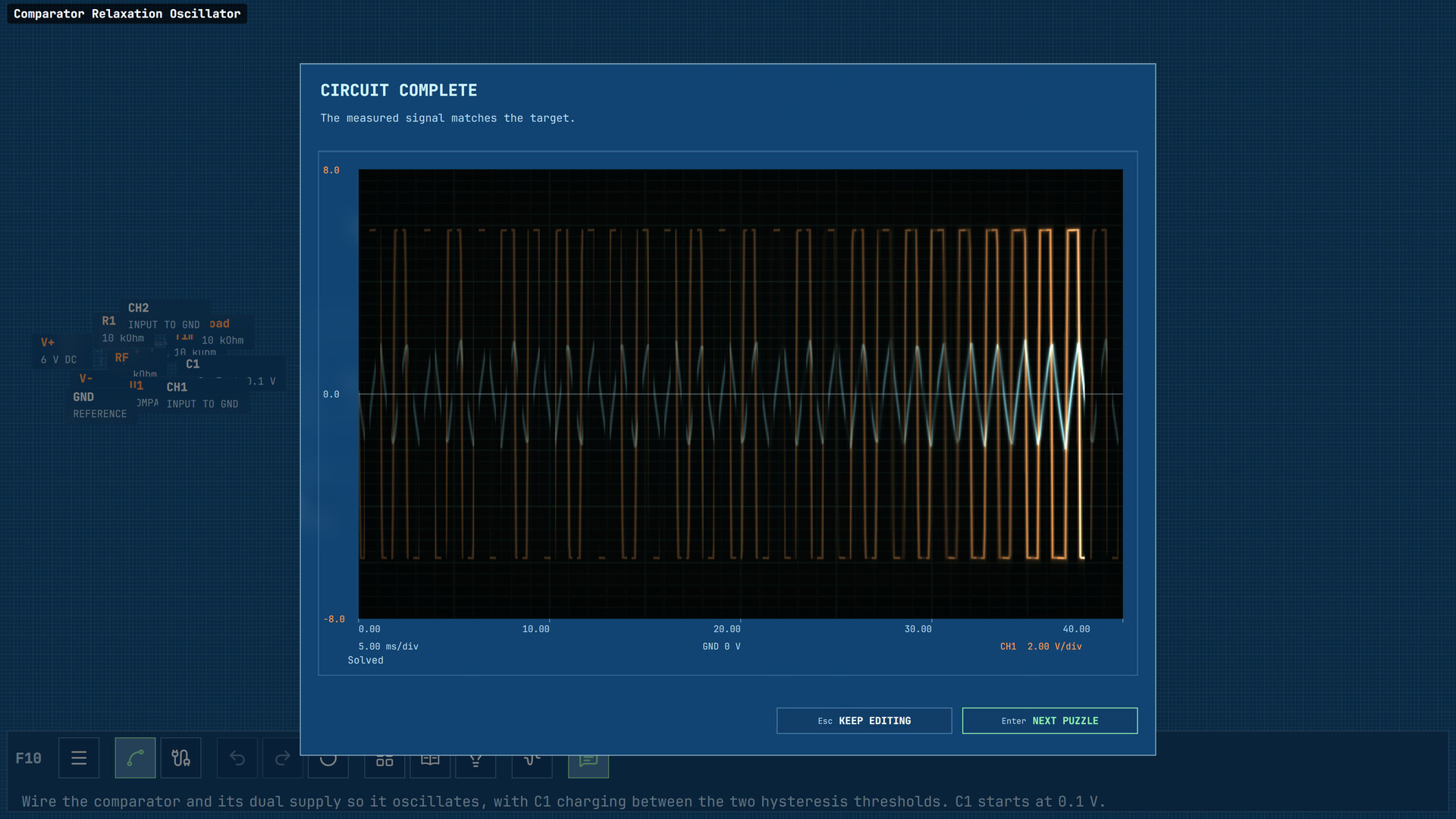1456x819 pixels.
Task: Click the Keep Editing button
Action: [x=864, y=720]
